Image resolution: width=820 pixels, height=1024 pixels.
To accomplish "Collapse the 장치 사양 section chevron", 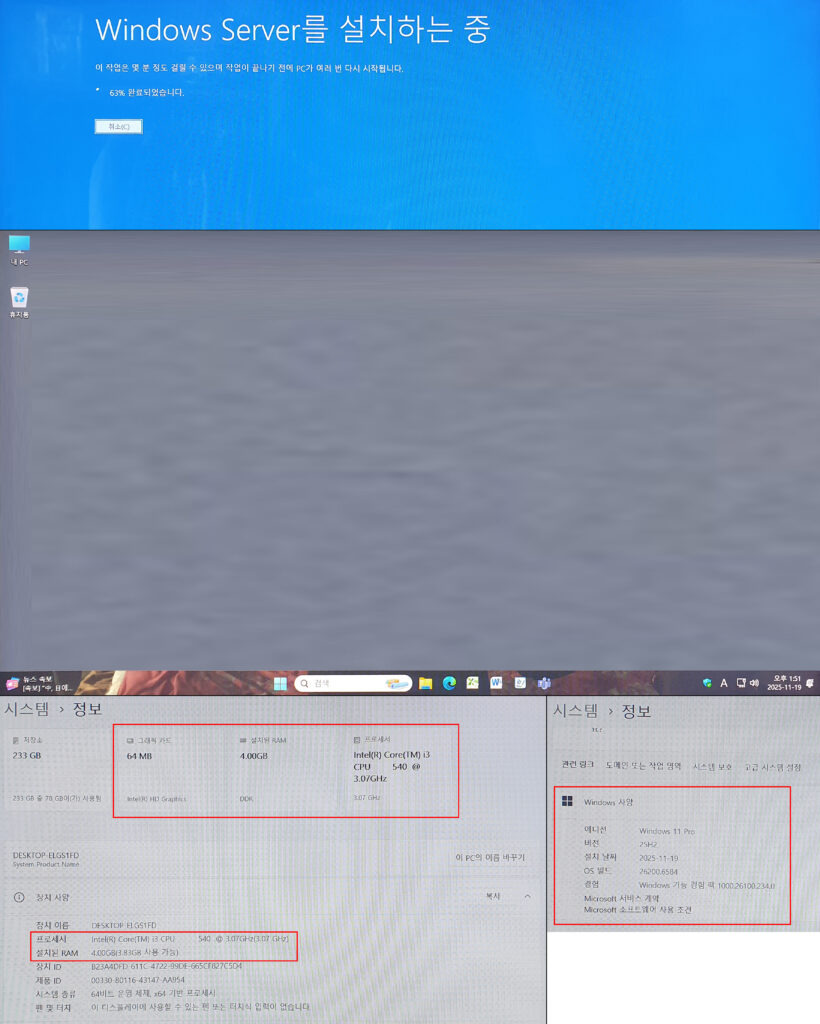I will (x=527, y=897).
